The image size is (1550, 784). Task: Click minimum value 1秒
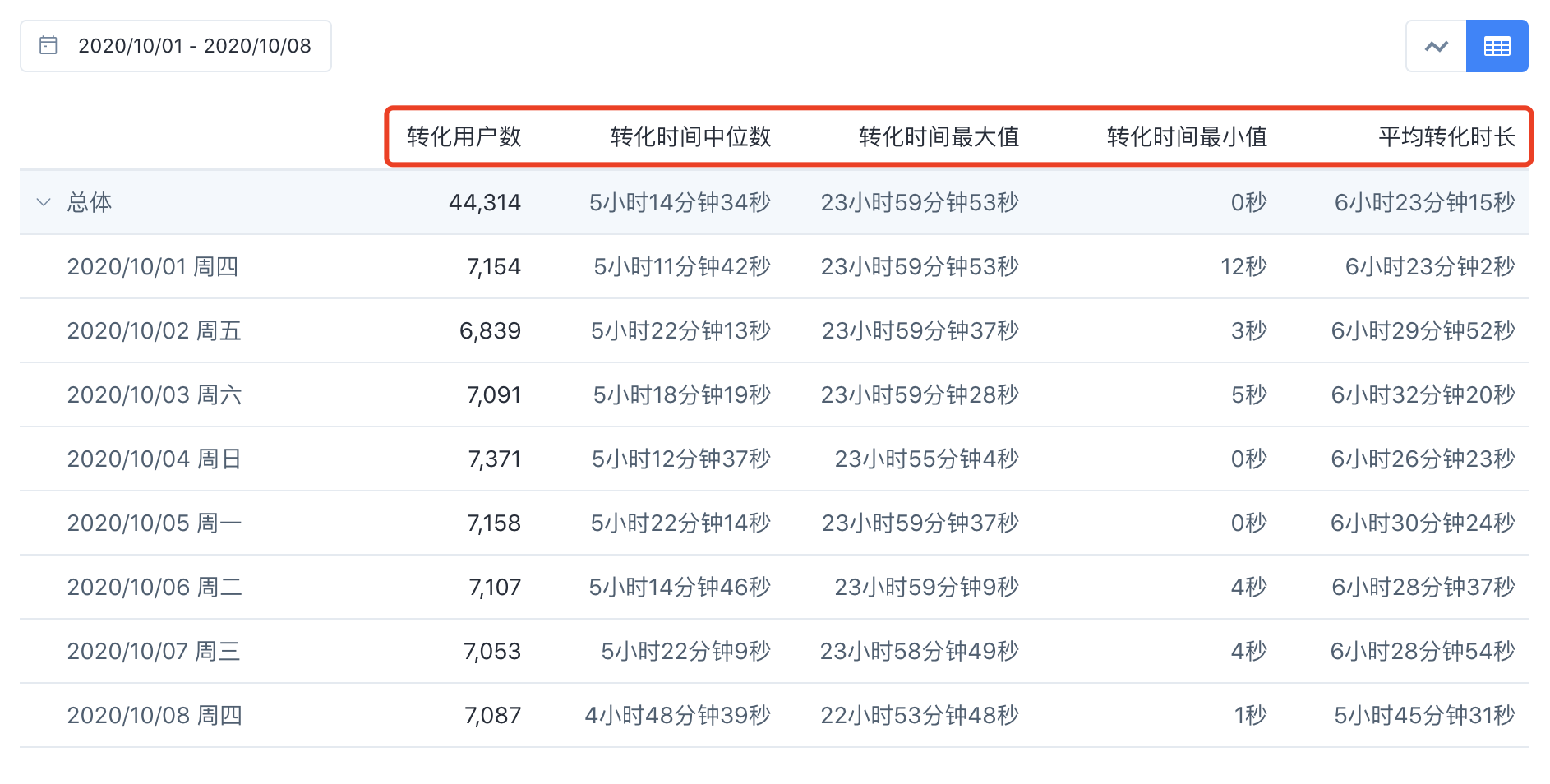[1251, 715]
